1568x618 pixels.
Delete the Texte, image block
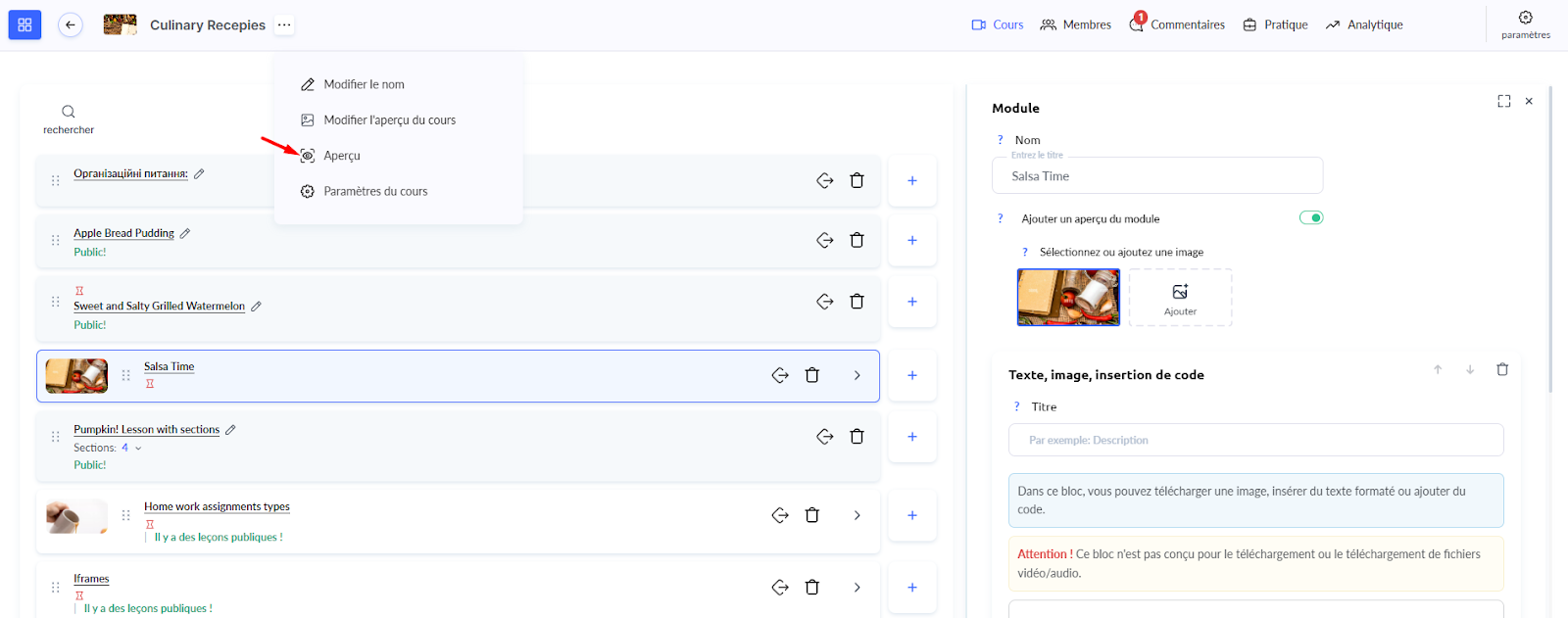(1501, 369)
